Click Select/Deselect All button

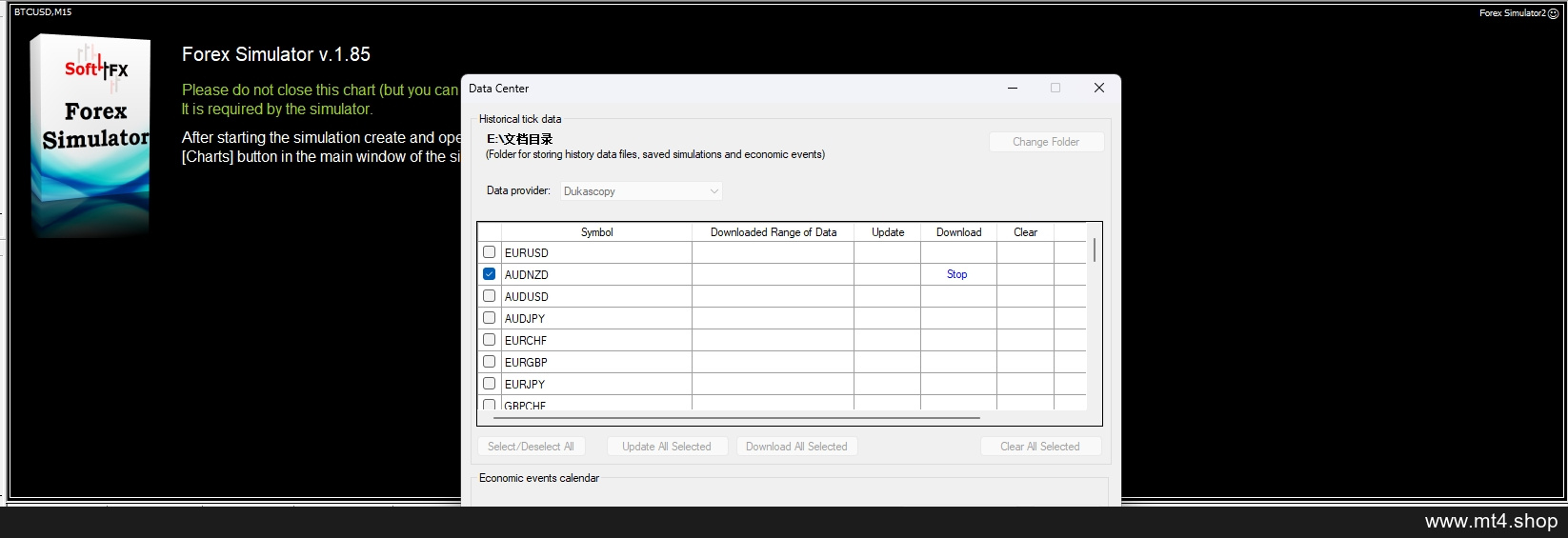pos(531,447)
